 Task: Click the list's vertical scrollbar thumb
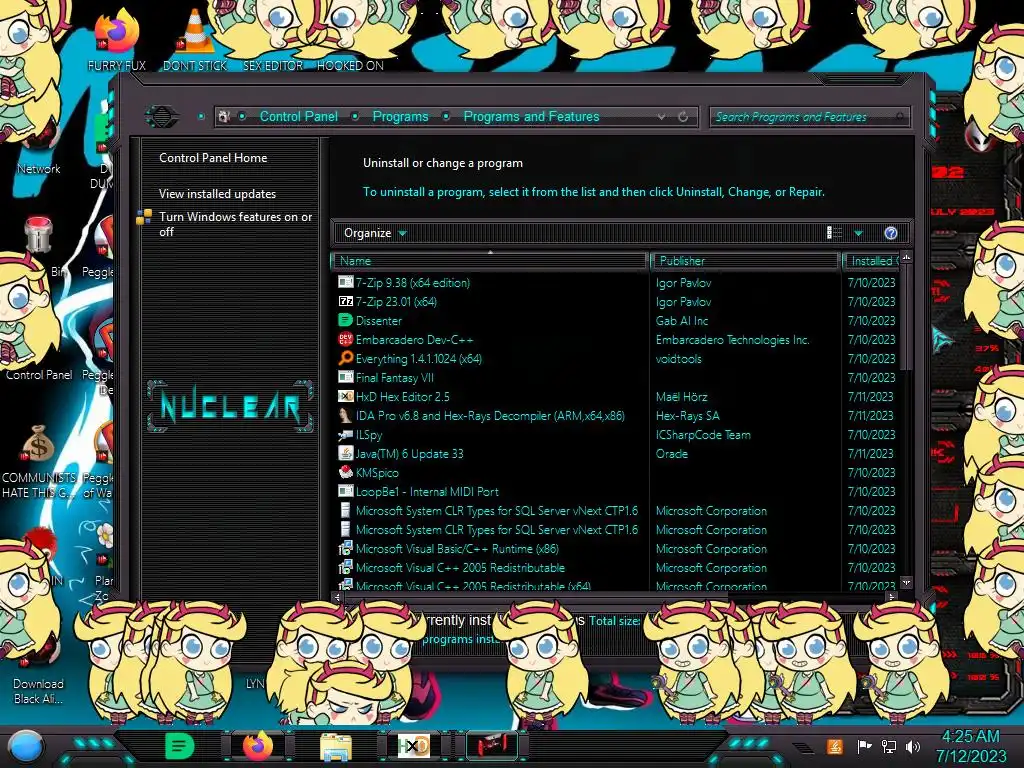906,317
